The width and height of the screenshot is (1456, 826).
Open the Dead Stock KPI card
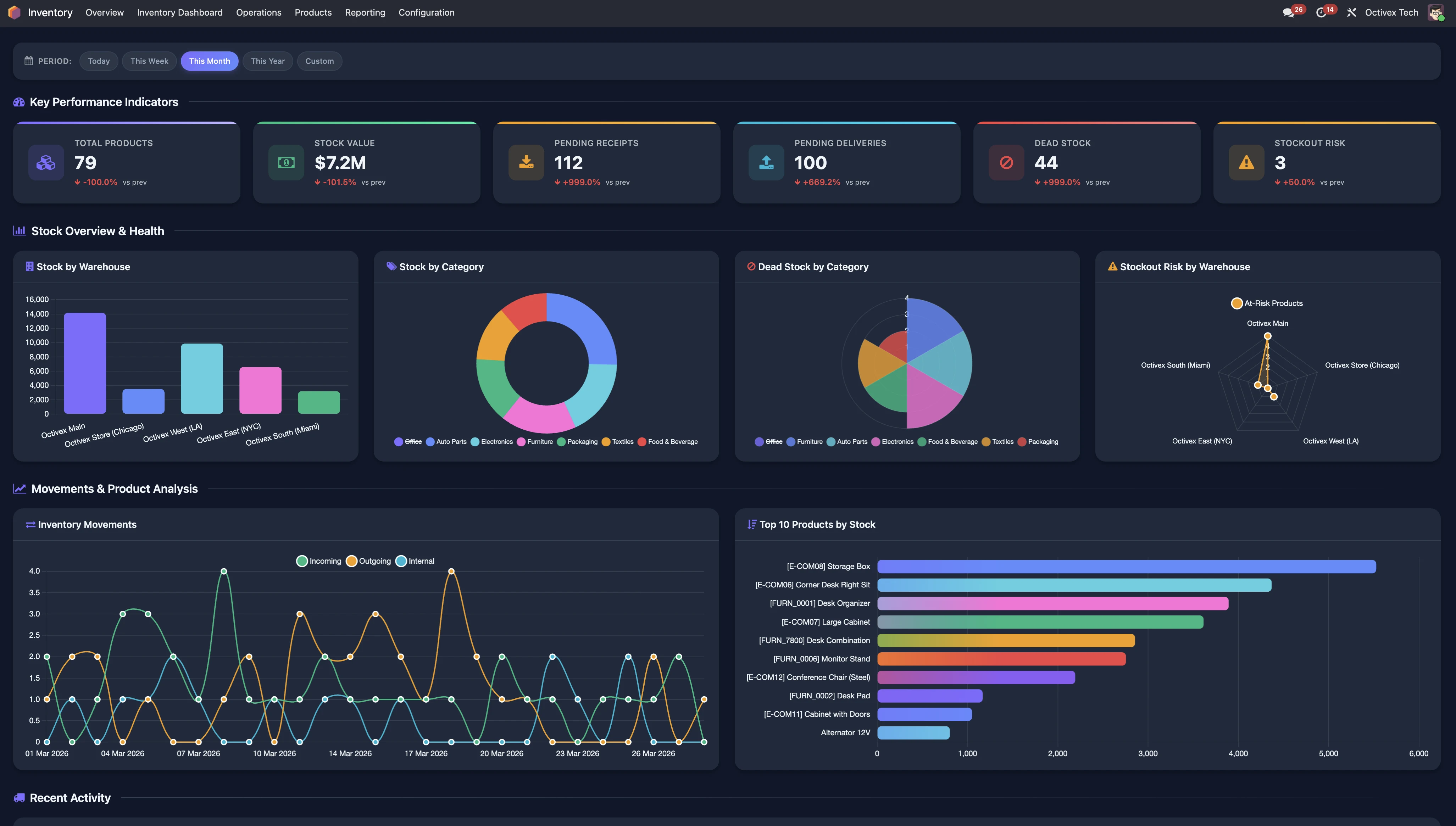pos(1087,162)
